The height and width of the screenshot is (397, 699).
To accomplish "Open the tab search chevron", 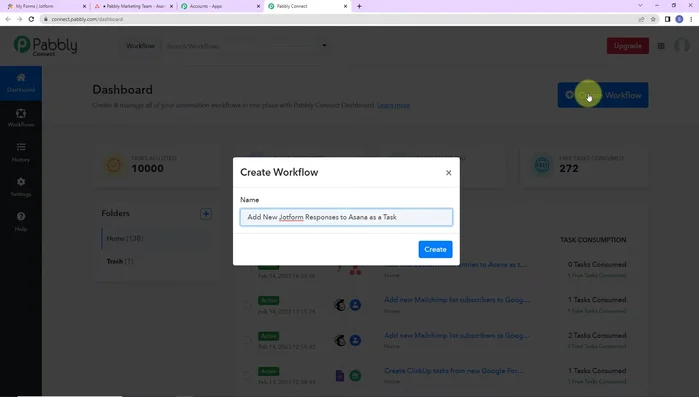I will click(640, 6).
